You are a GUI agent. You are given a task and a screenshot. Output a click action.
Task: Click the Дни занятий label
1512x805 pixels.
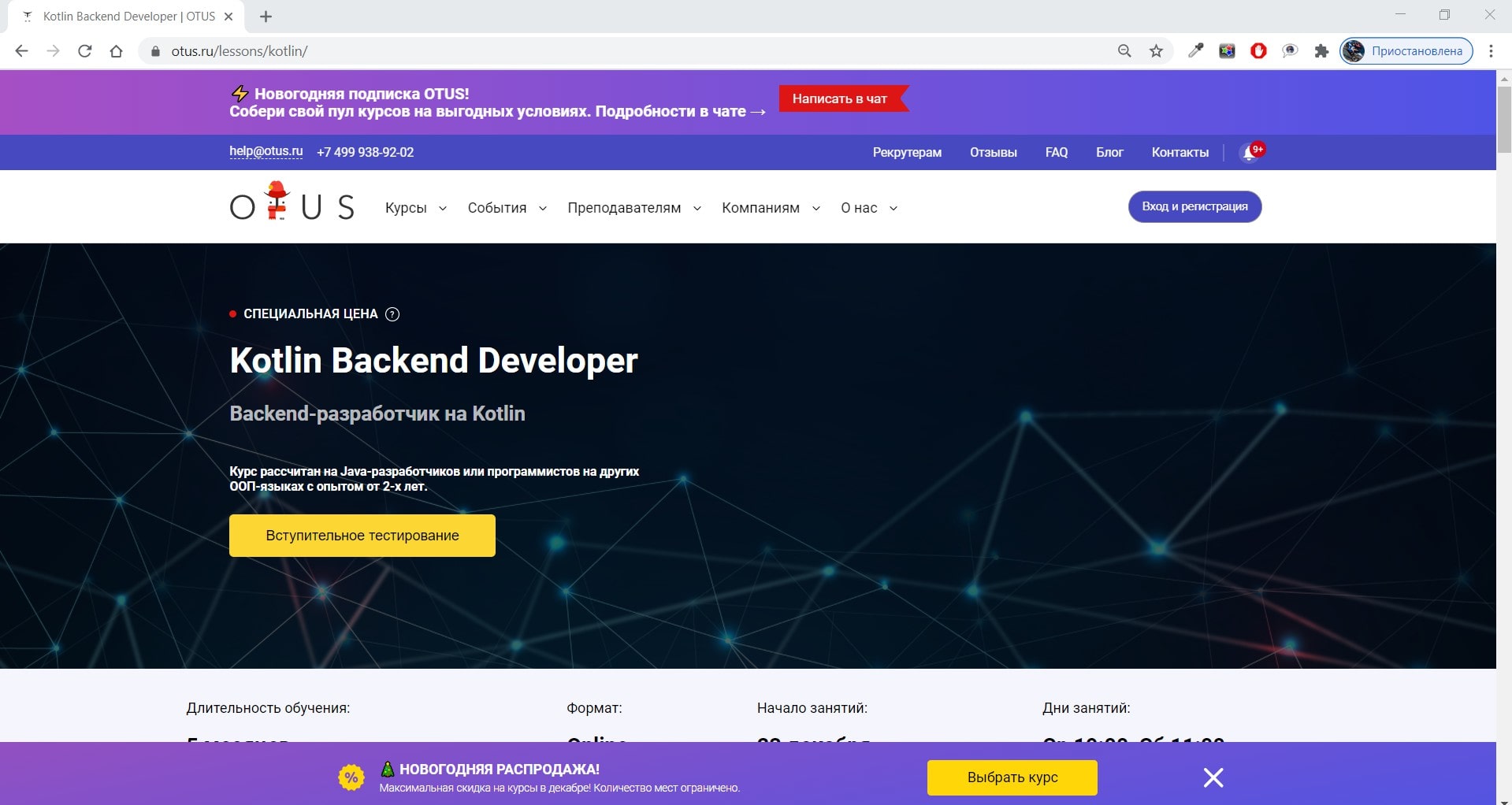click(1086, 708)
